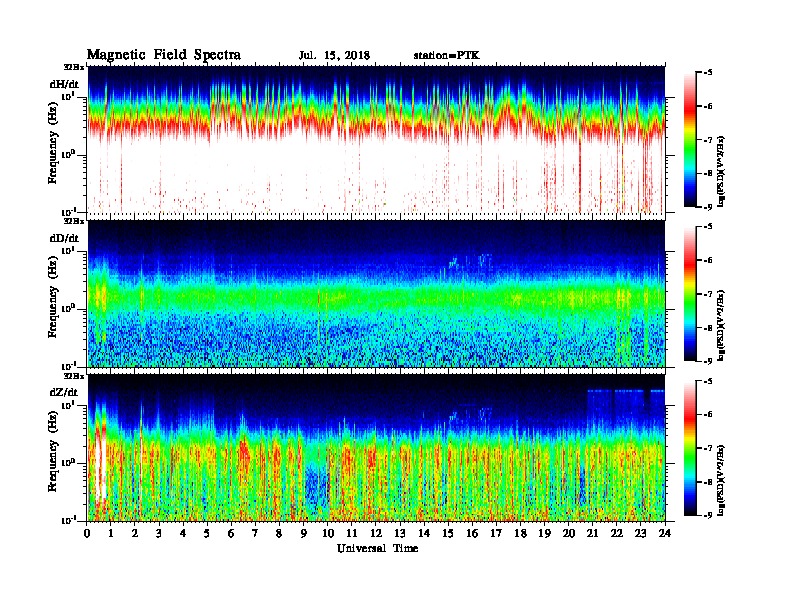Click the 10^1 frequency tick of the dZ/dt panel
Image resolution: width=792 pixels, height=612 pixels.
(x=68, y=404)
